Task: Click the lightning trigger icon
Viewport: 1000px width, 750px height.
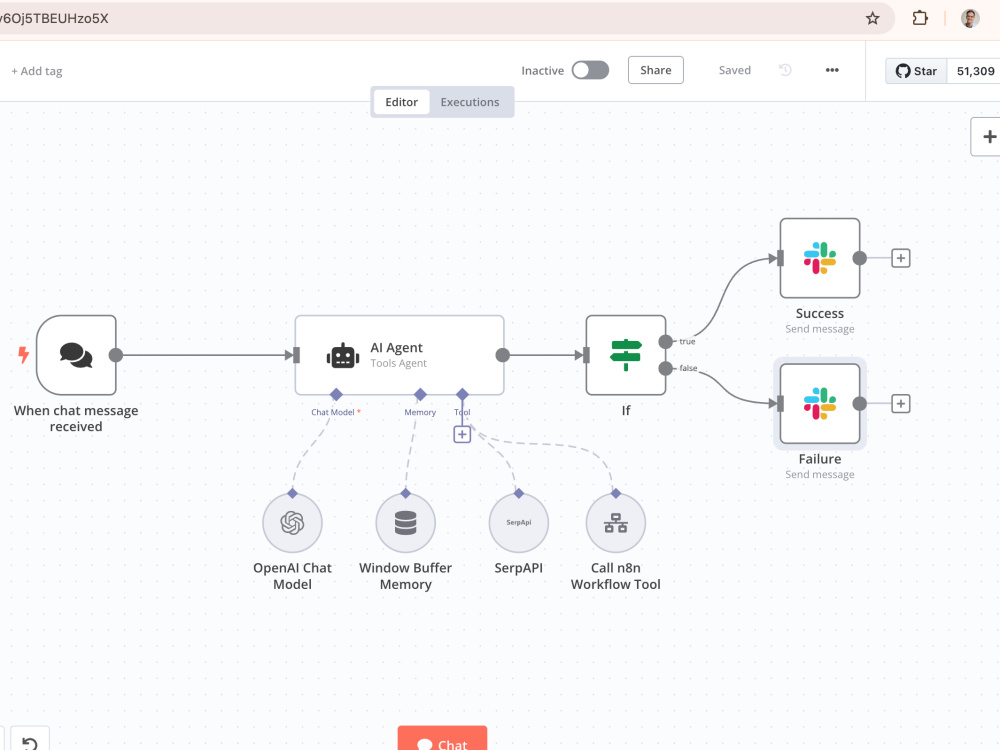Action: coord(24,355)
